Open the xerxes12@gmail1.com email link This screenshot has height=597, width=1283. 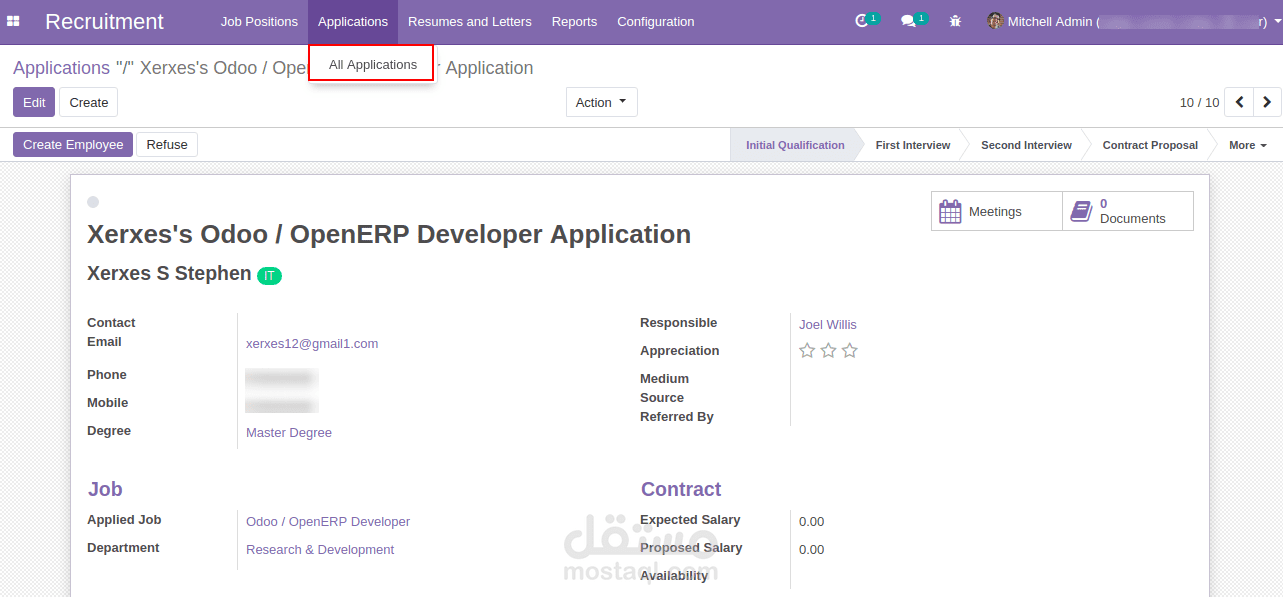pos(312,343)
